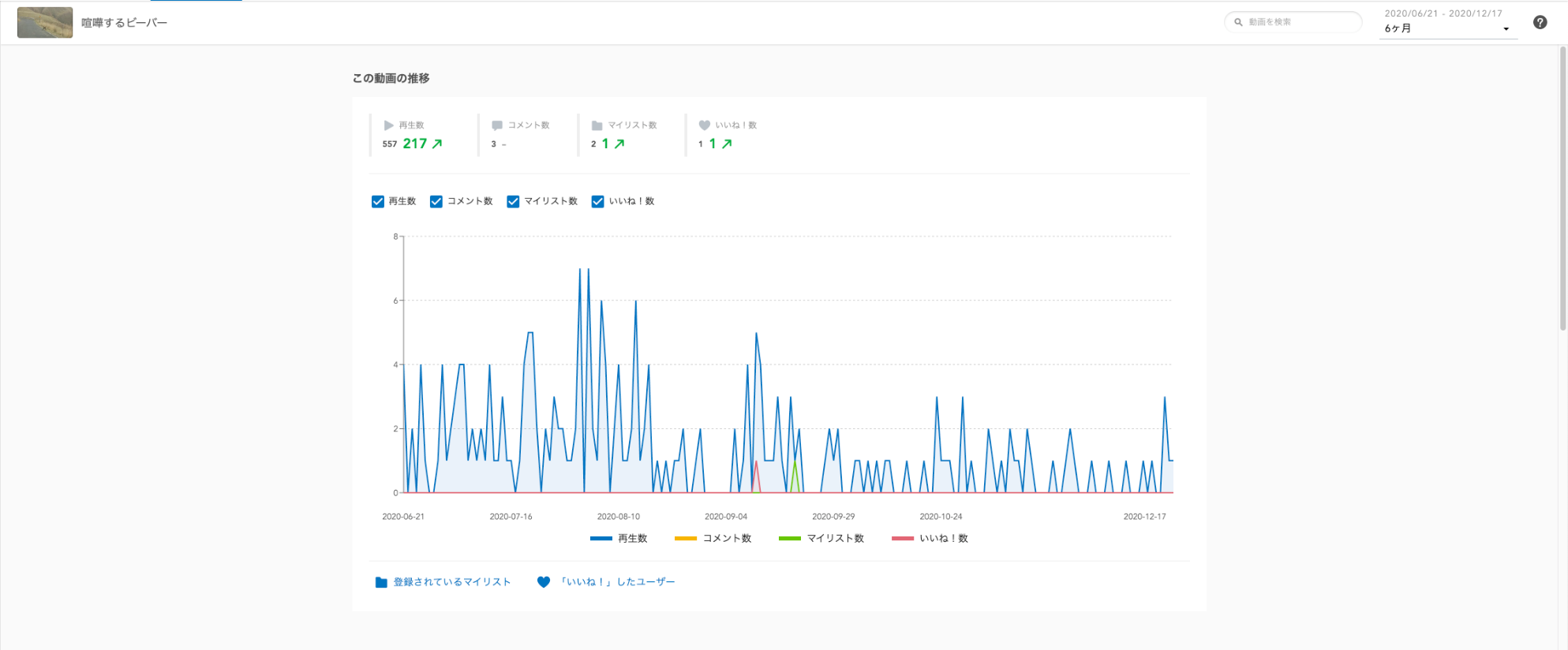1568x650 pixels.
Task: Disable the マイリスト数 checkbox
Action: coord(513,202)
